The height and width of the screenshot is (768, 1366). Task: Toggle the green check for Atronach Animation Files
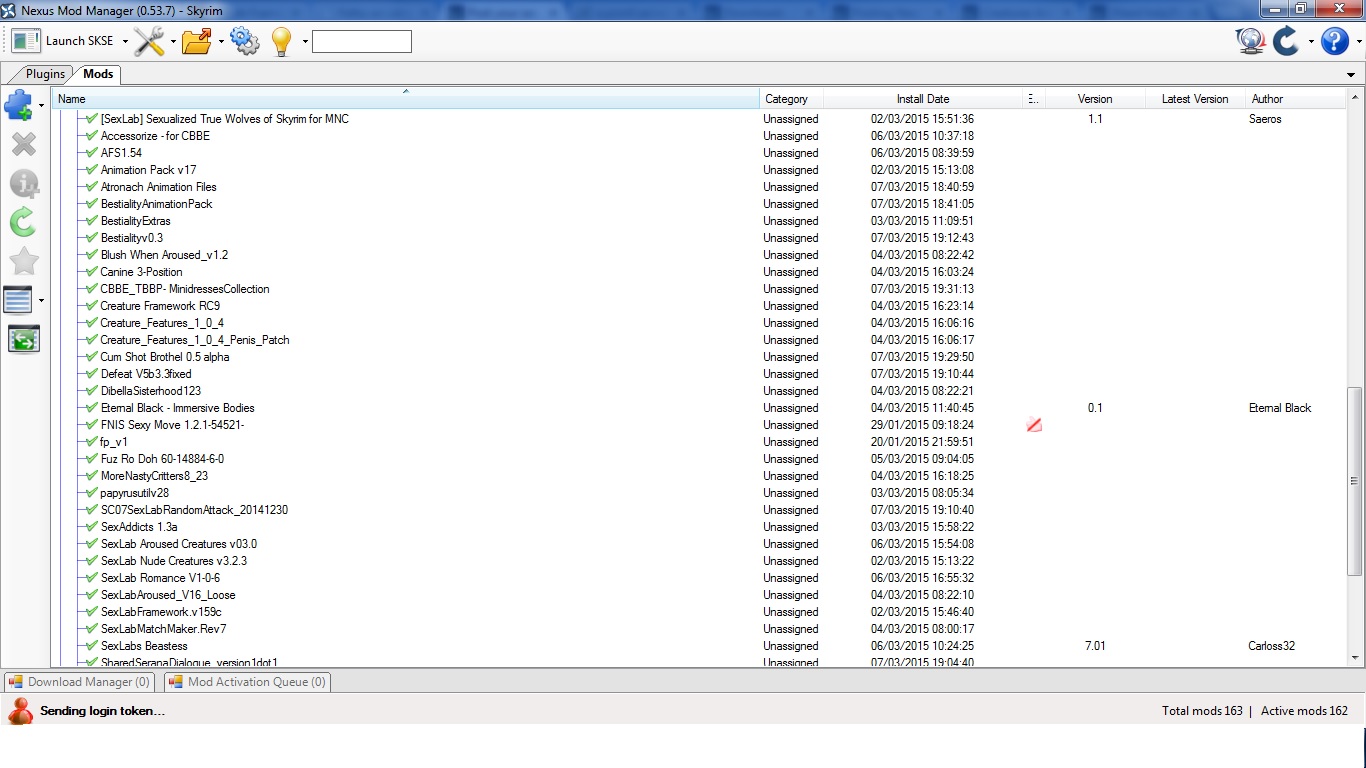pyautogui.click(x=92, y=187)
